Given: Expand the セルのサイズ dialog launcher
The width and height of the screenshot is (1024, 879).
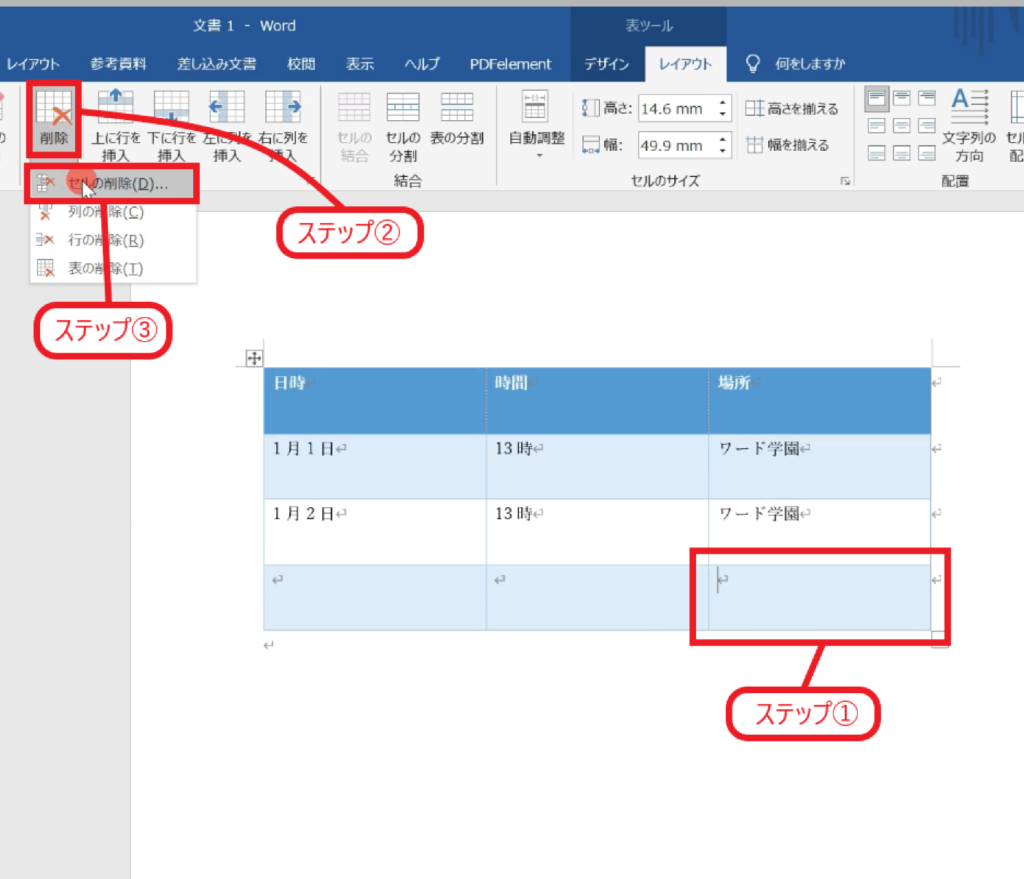Looking at the screenshot, I should 845,181.
